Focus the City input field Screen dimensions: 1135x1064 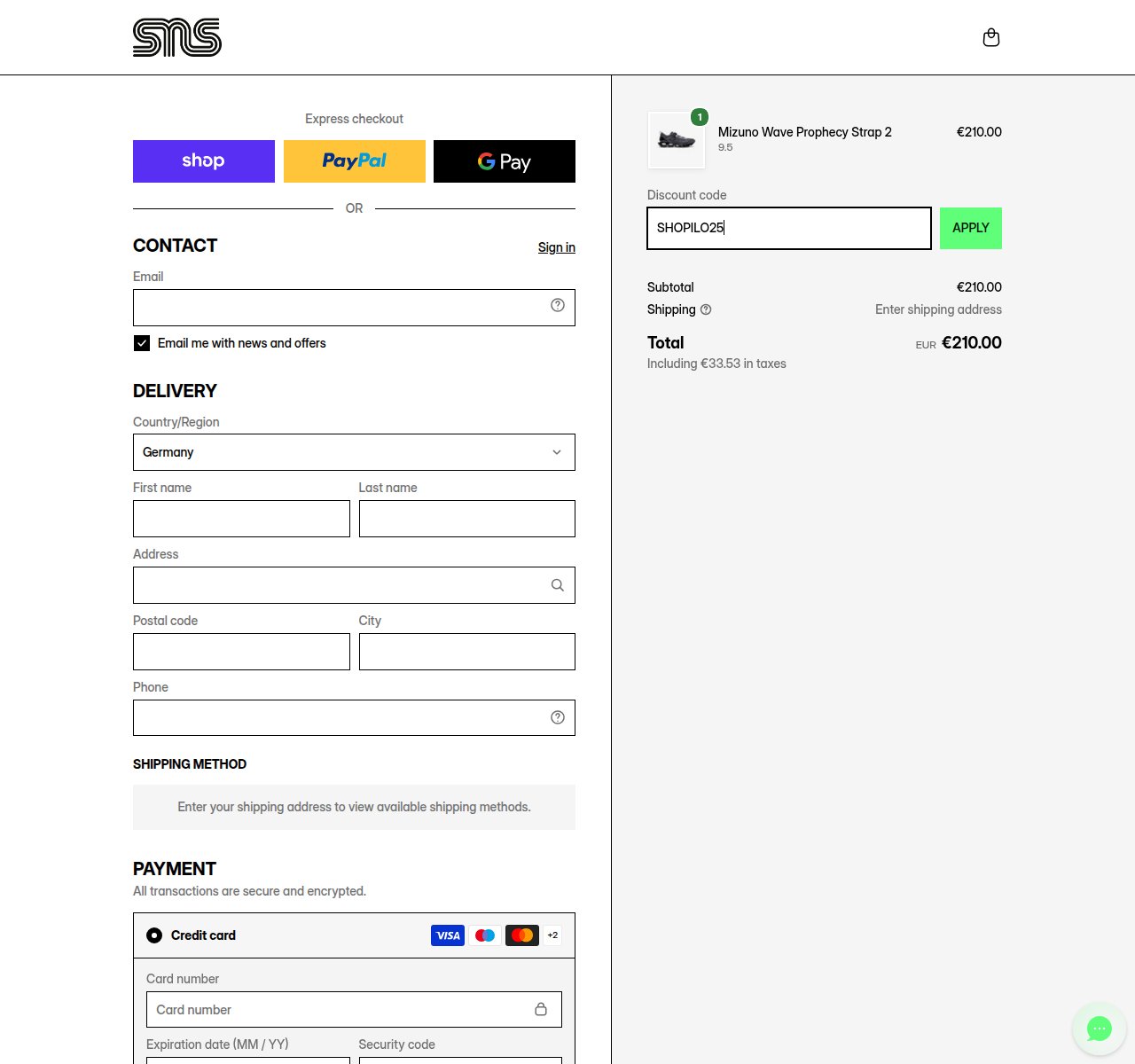click(x=467, y=652)
